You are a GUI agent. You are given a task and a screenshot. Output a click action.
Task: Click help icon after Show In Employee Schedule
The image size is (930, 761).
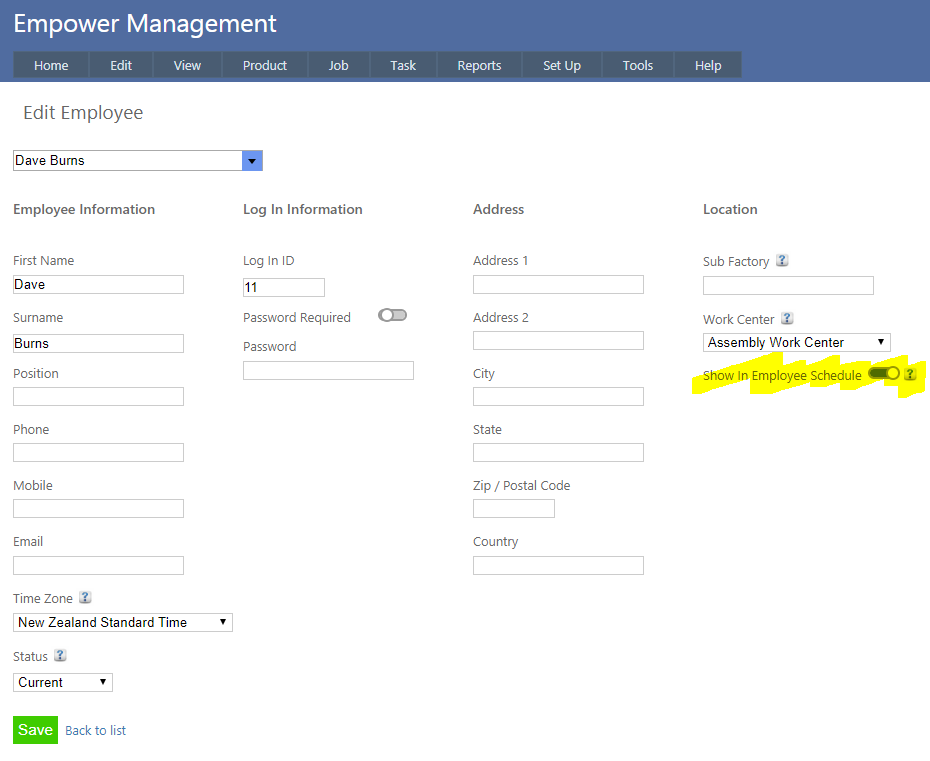point(910,374)
